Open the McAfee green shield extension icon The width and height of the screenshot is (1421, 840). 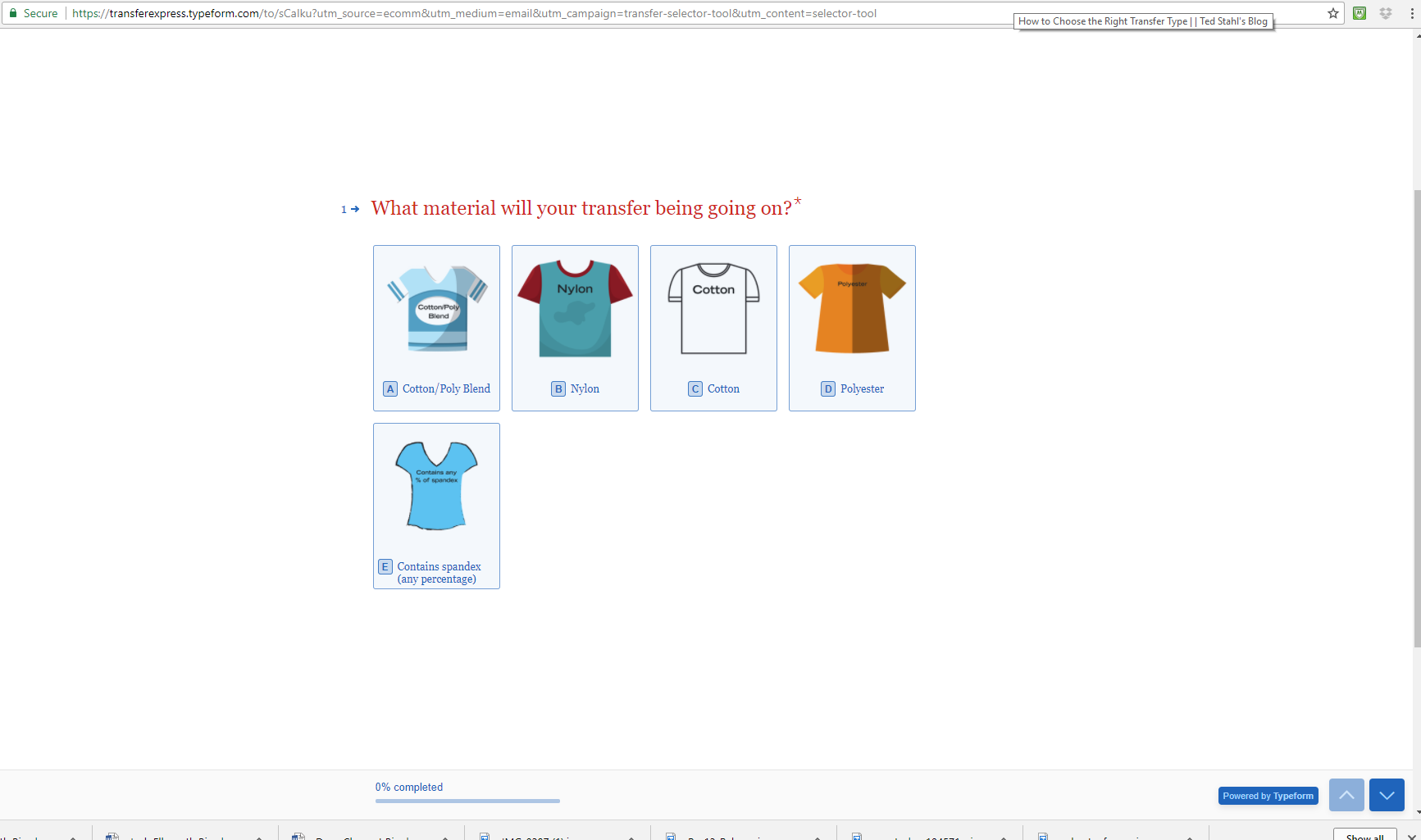(x=1360, y=13)
